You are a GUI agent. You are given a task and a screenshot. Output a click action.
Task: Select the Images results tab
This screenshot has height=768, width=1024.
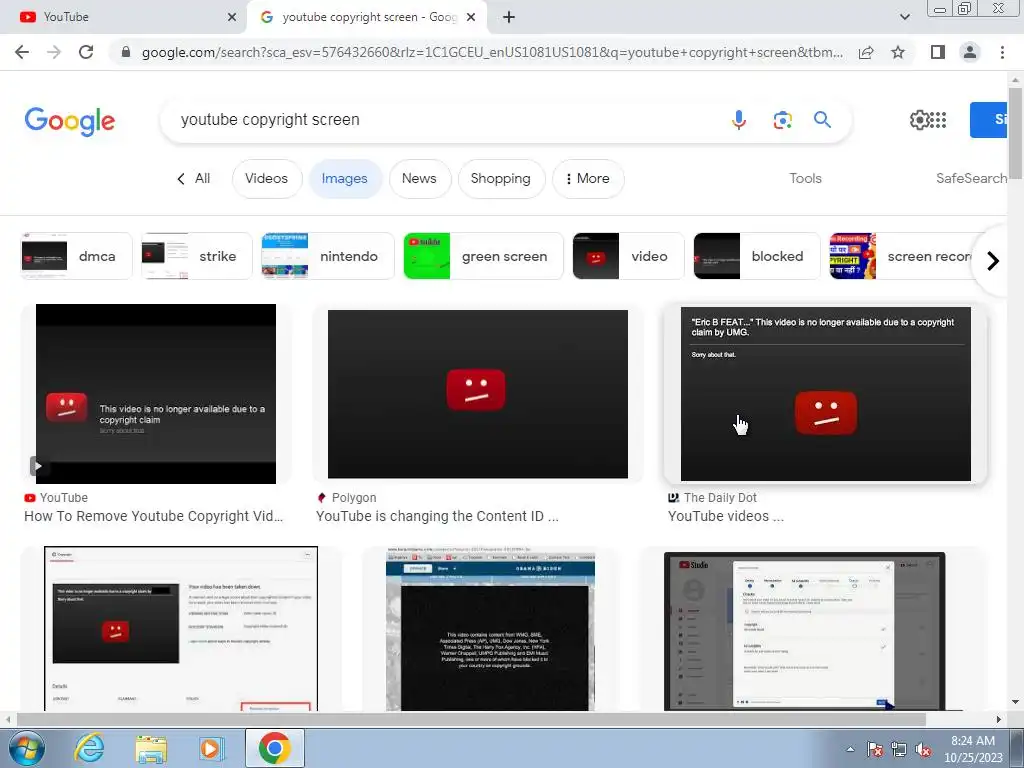click(x=345, y=178)
